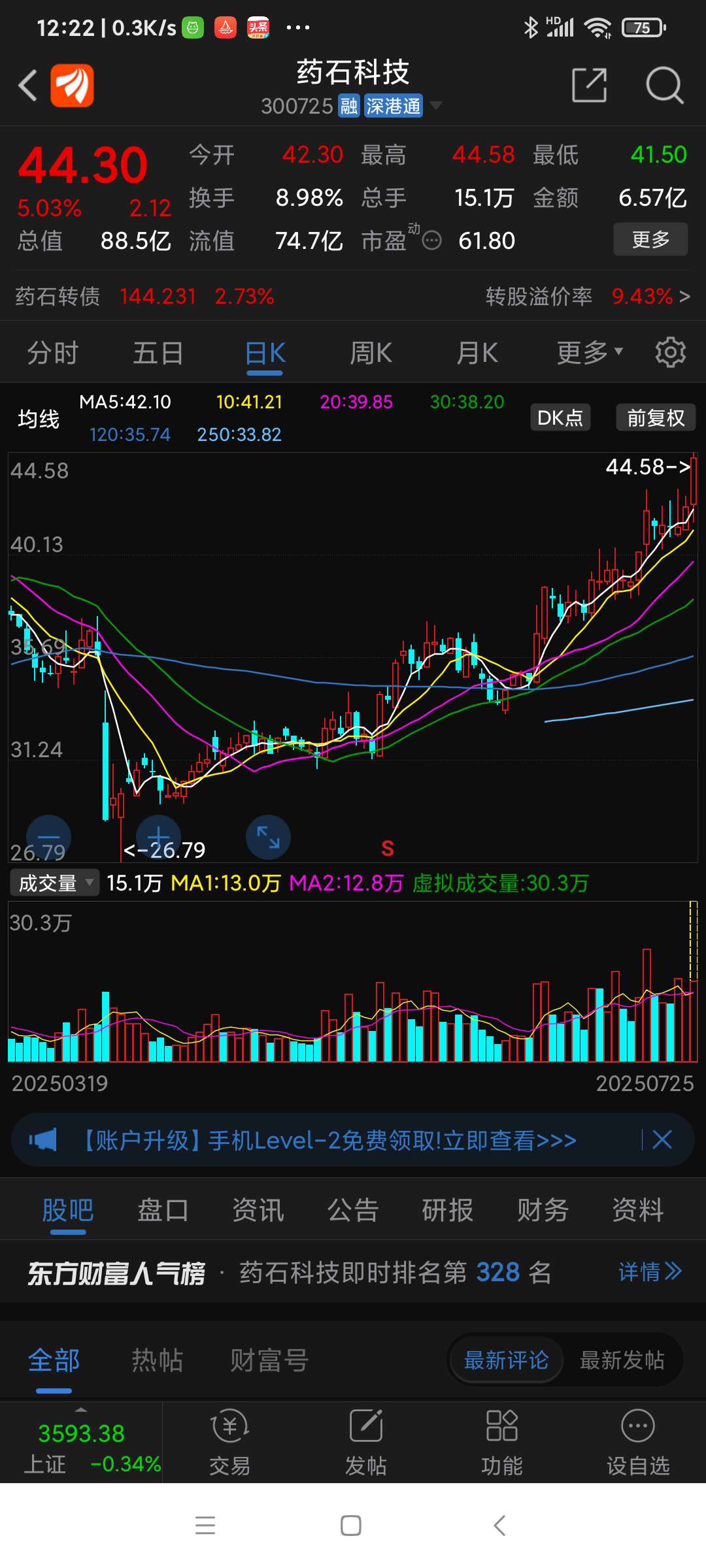Screen dimensions: 706x1568
Task: Open 详情 ranking details
Action: pos(650,1271)
